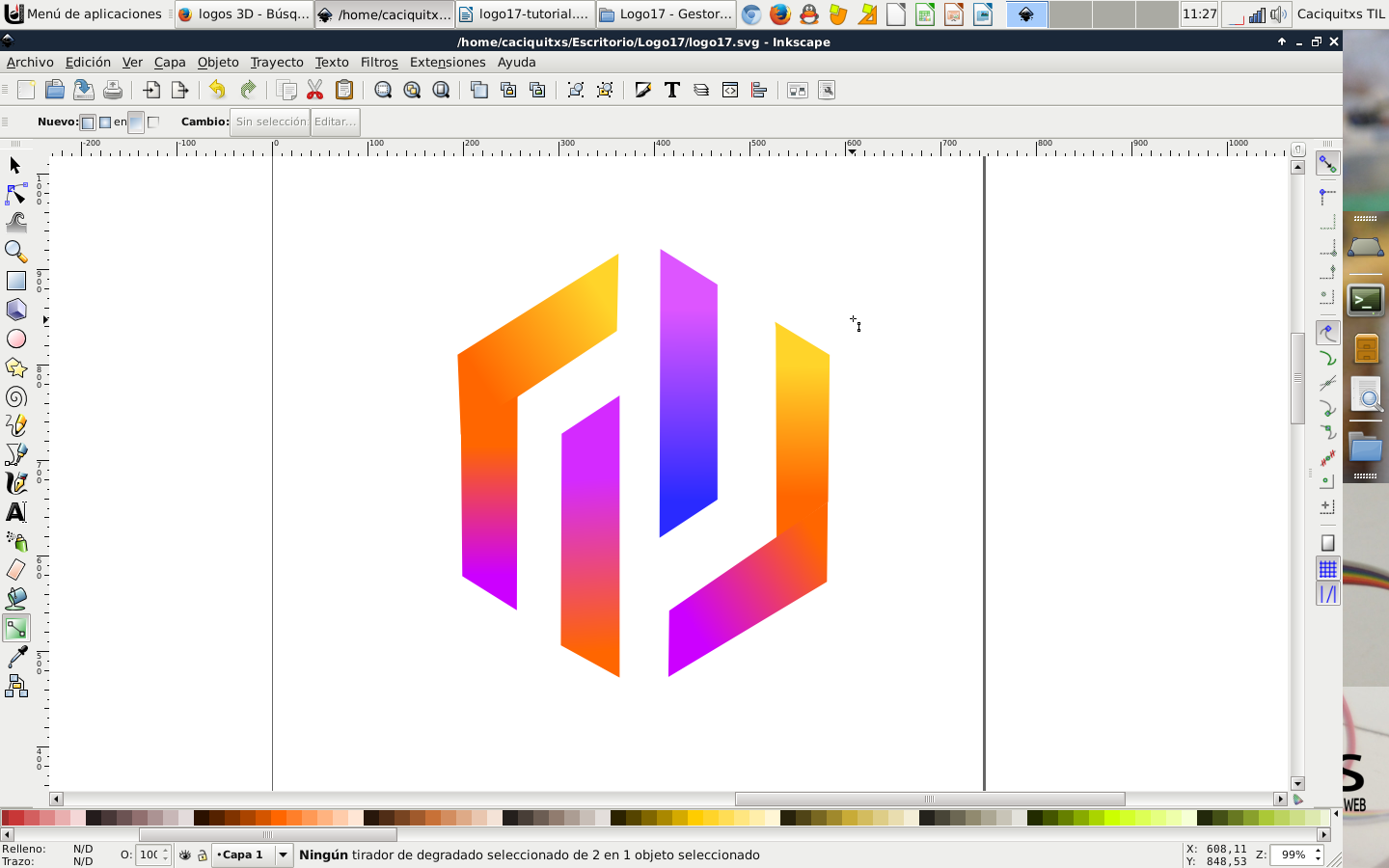
Task: Open the Archivo menu
Action: [x=30, y=62]
